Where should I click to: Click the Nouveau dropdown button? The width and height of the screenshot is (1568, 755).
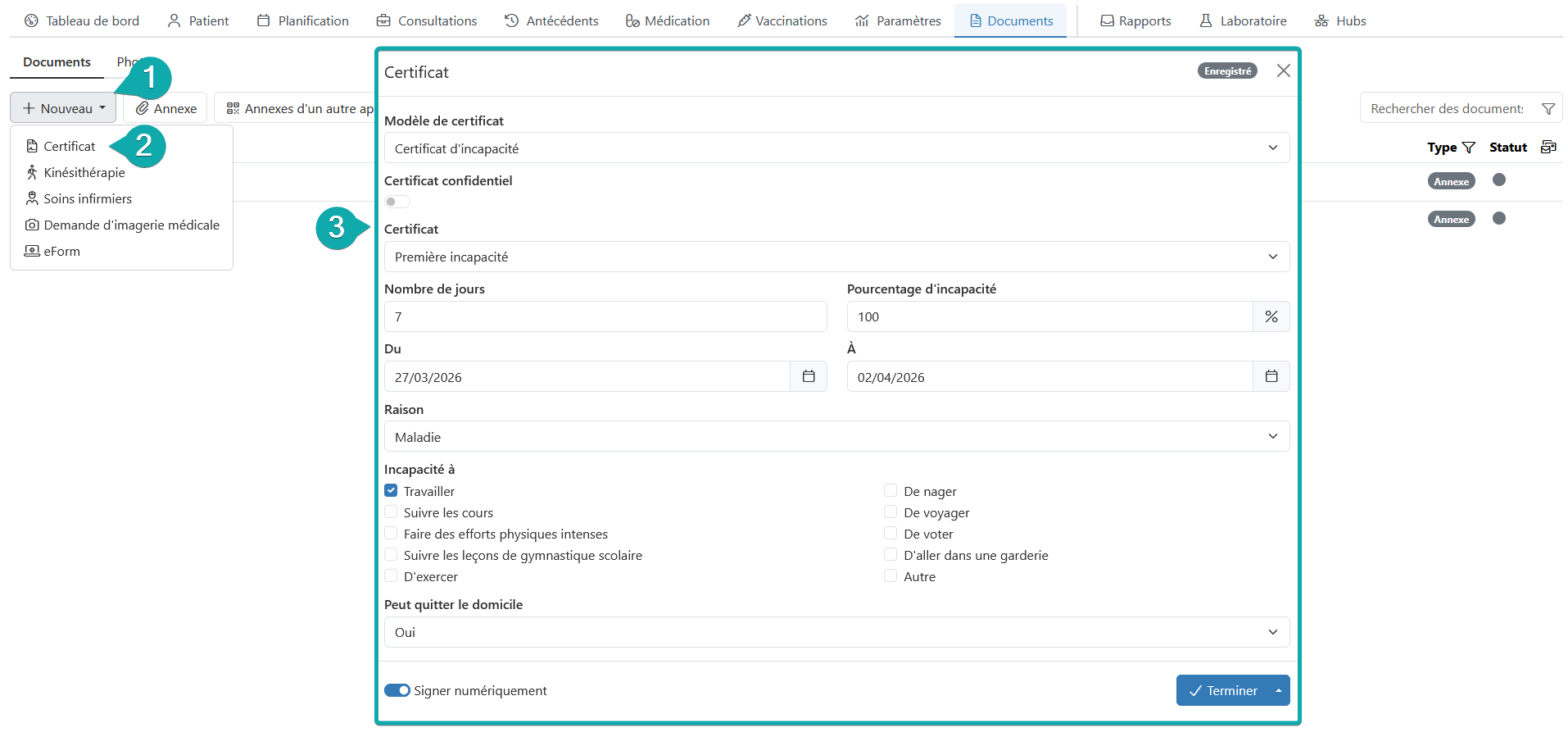point(63,108)
